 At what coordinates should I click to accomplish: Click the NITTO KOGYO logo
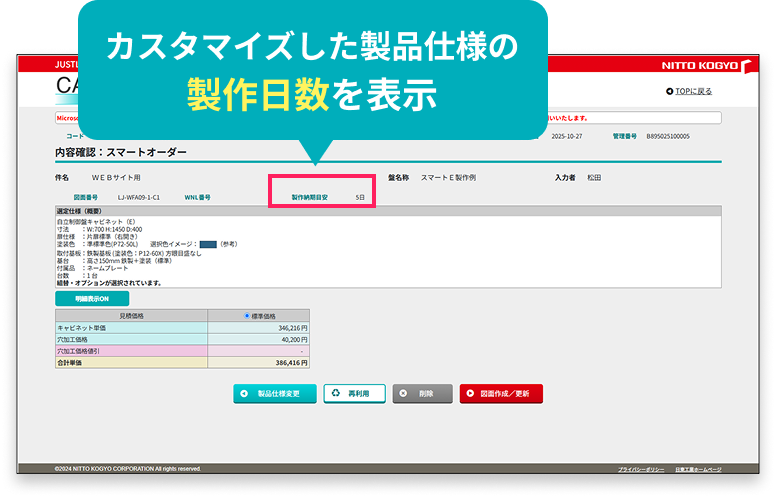click(707, 65)
